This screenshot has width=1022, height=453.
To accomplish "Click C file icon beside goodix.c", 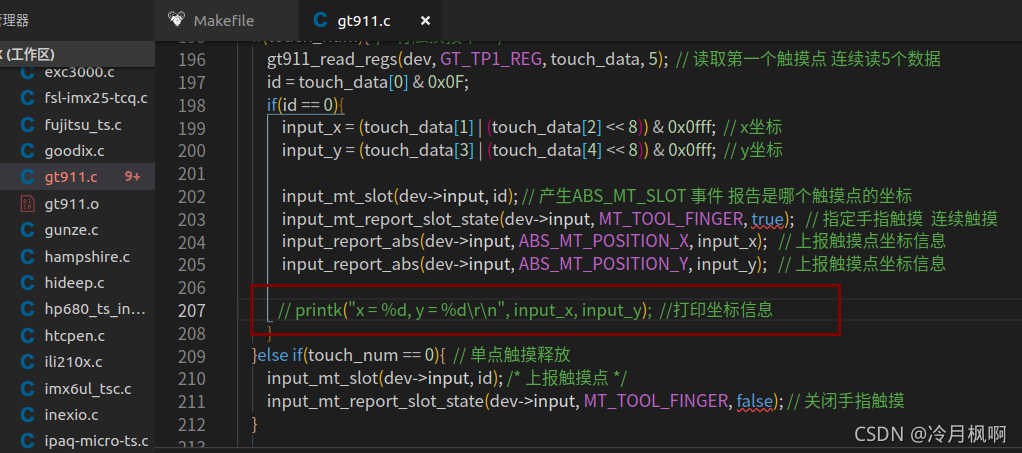I will (27, 151).
